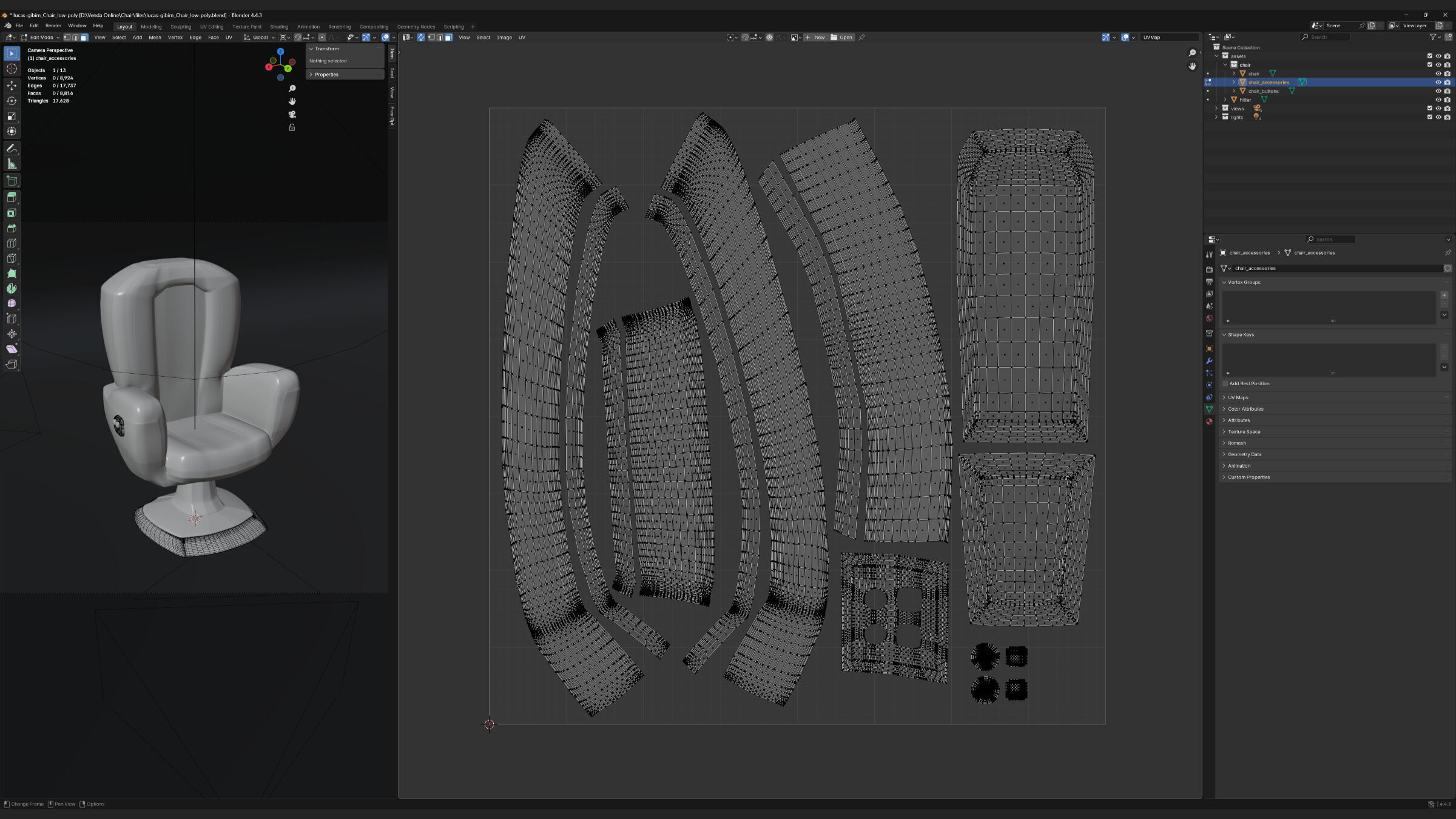Select the Annotate pencil tool
The image size is (1456, 819).
point(12,149)
